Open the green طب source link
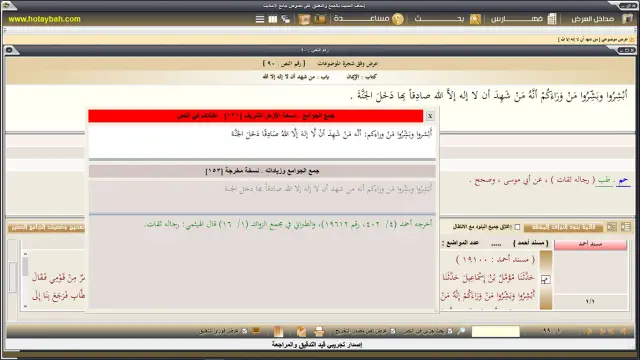The width and height of the screenshot is (640, 360). pyautogui.click(x=604, y=180)
